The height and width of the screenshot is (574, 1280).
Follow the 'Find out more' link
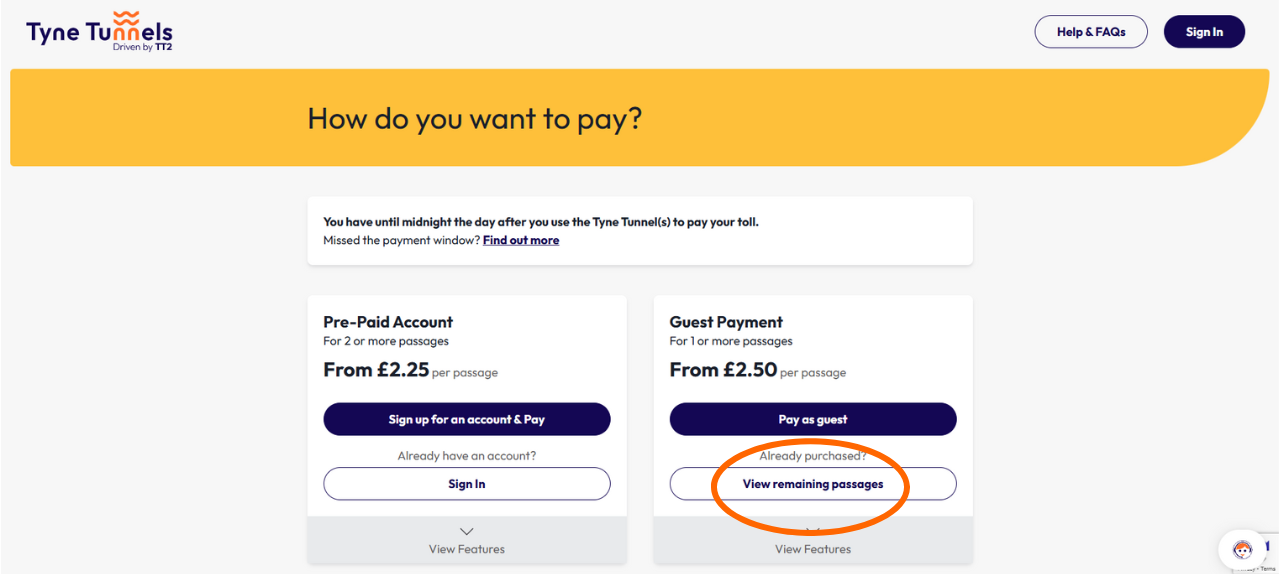520,240
